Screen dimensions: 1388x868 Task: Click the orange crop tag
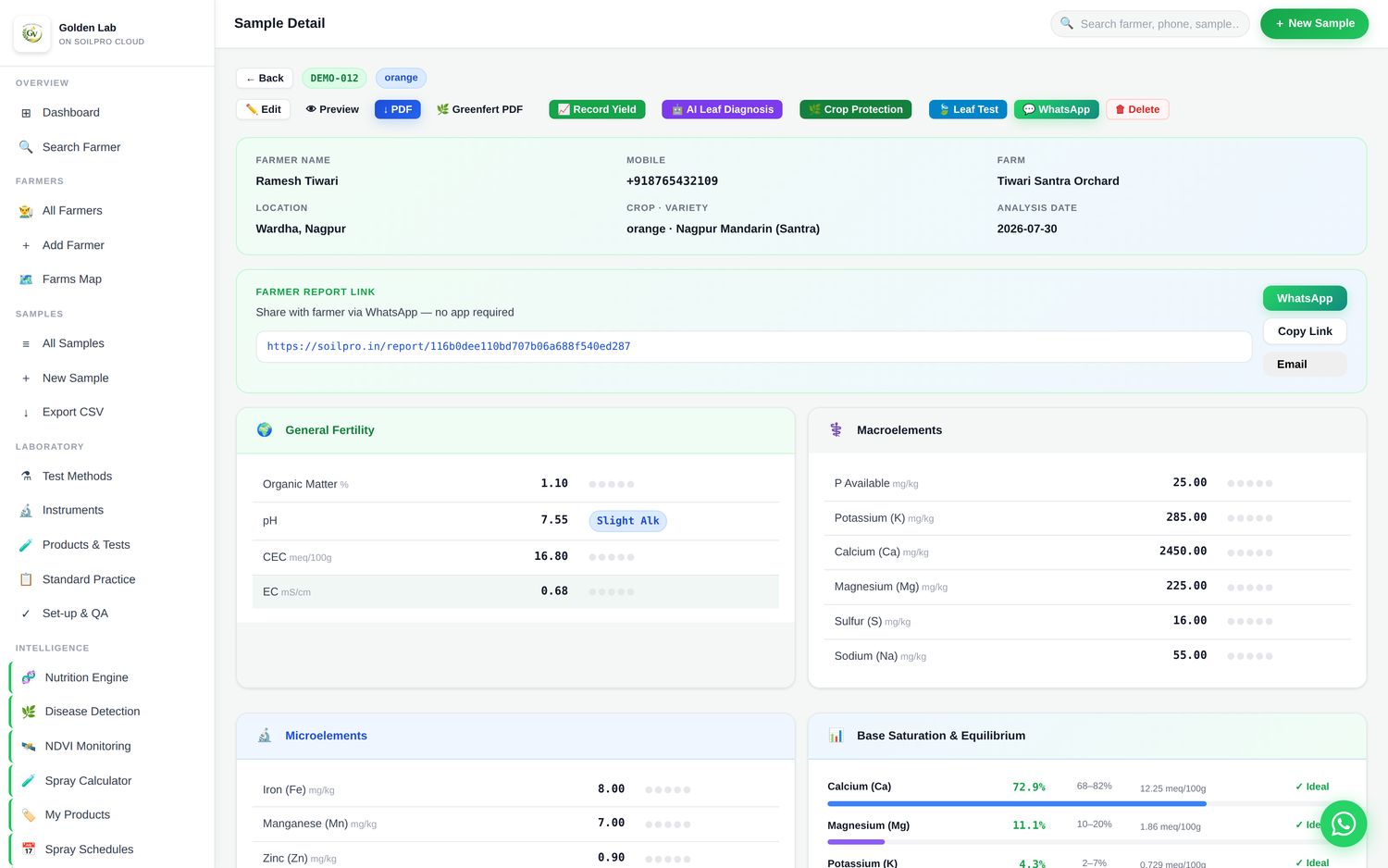tap(401, 79)
